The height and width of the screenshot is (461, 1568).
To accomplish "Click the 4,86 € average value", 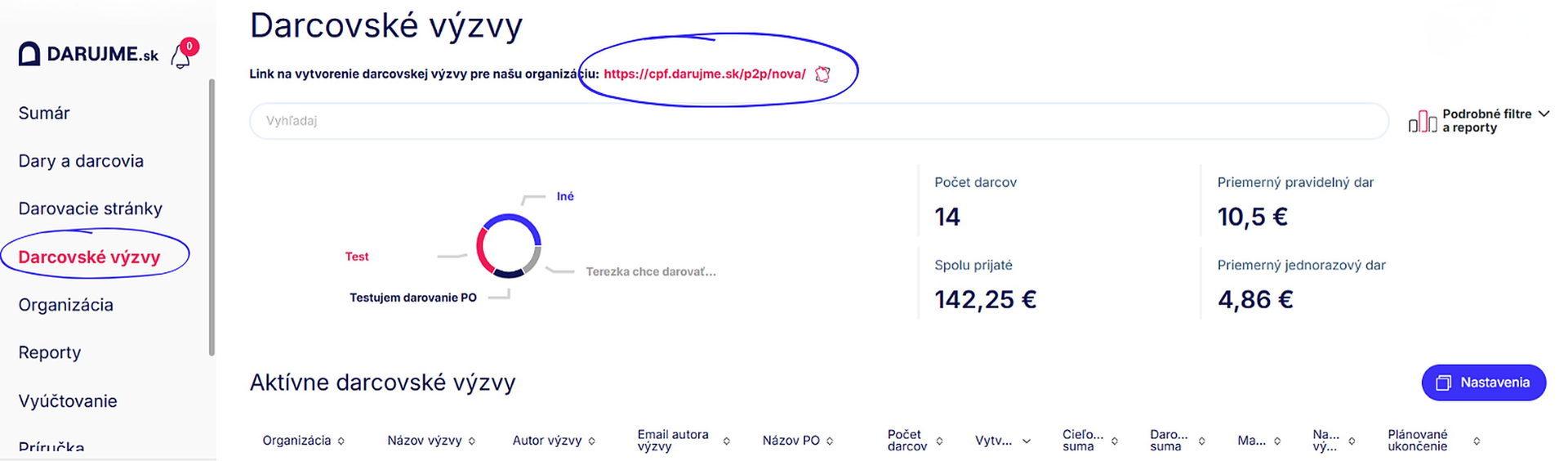I will point(1255,299).
